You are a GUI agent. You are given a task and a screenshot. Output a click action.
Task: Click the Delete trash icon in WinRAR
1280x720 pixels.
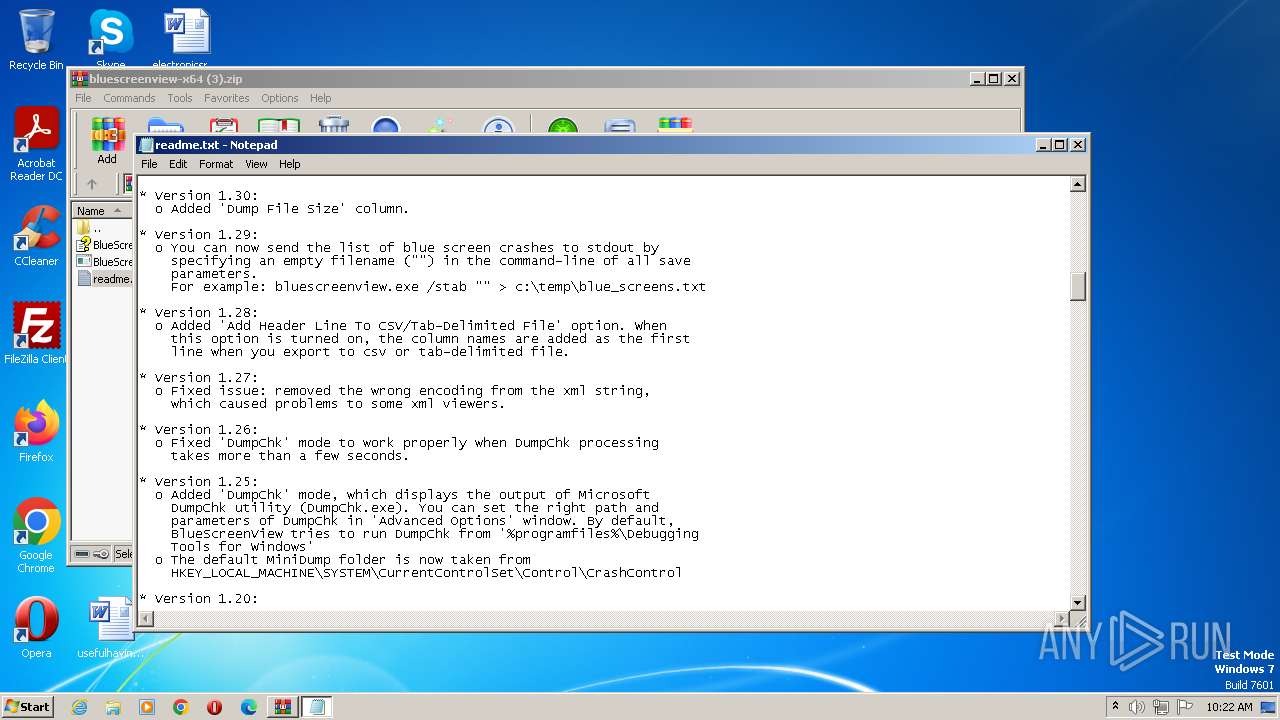point(333,125)
